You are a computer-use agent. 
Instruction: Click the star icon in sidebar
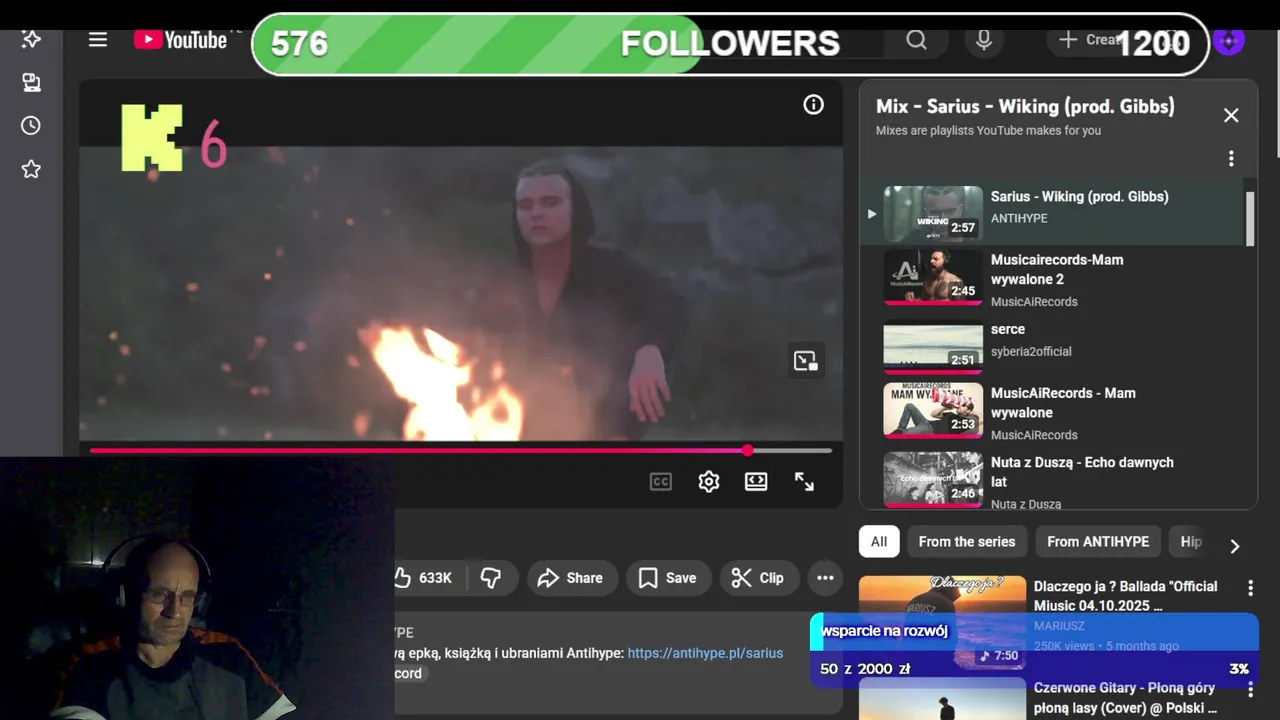(x=31, y=169)
